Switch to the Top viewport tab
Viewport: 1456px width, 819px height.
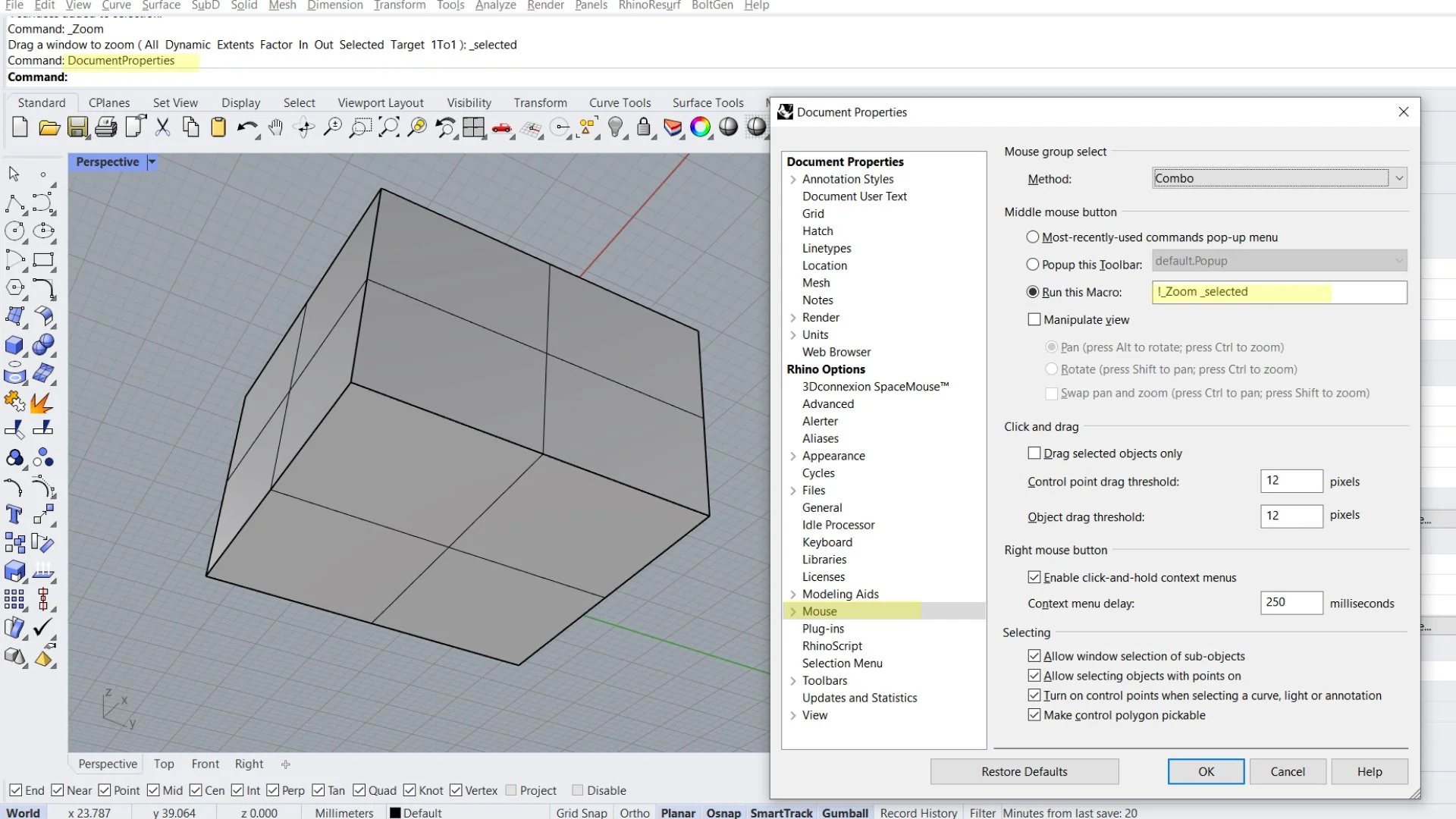tap(164, 764)
